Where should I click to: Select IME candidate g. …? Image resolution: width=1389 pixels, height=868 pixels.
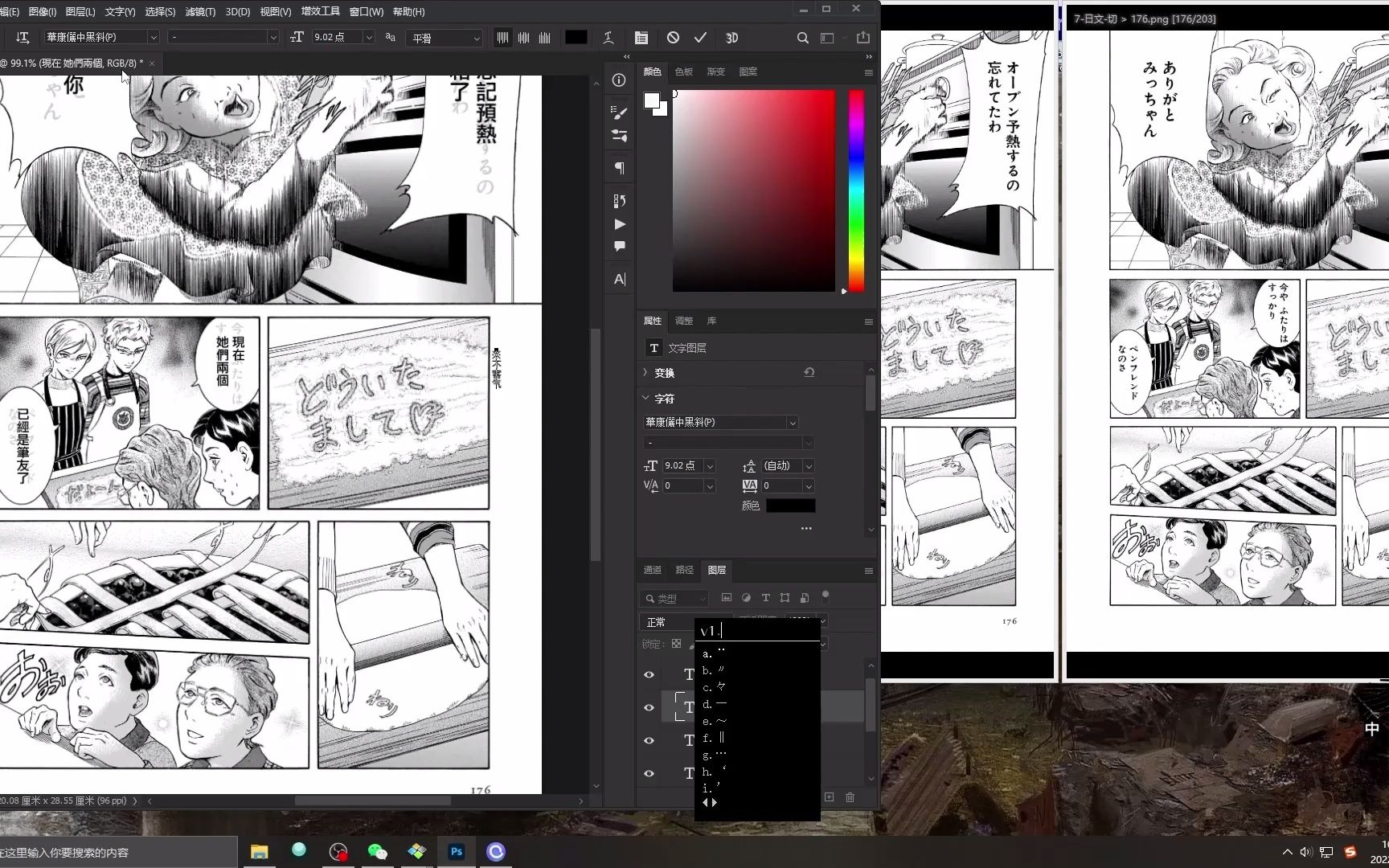click(715, 755)
